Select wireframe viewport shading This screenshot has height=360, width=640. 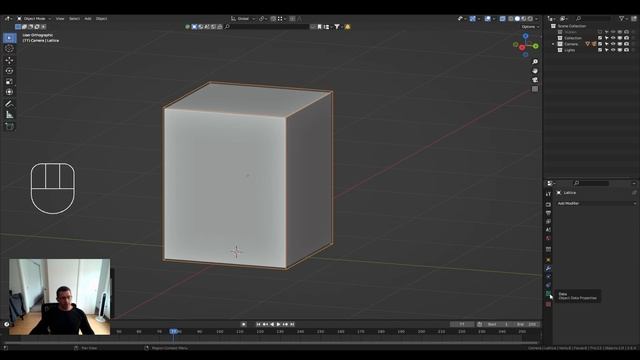pyautogui.click(x=511, y=18)
